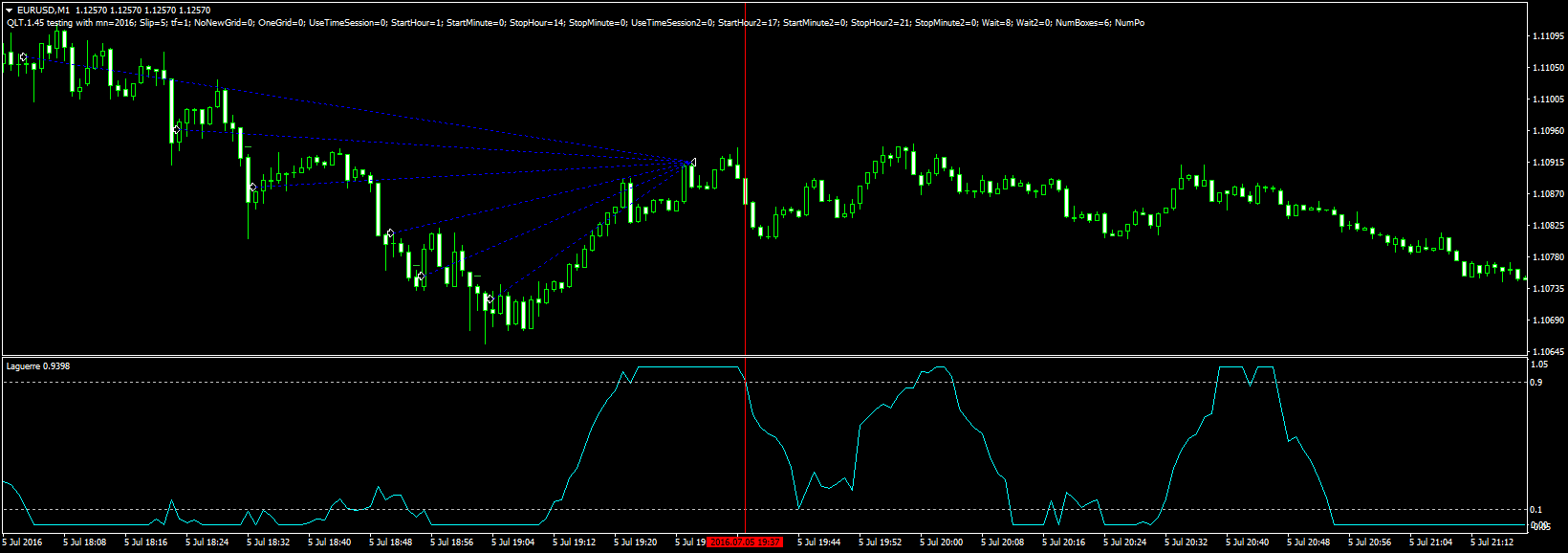
Task: Select the EURUSD,M1 symbol title text
Action: click(x=44, y=11)
